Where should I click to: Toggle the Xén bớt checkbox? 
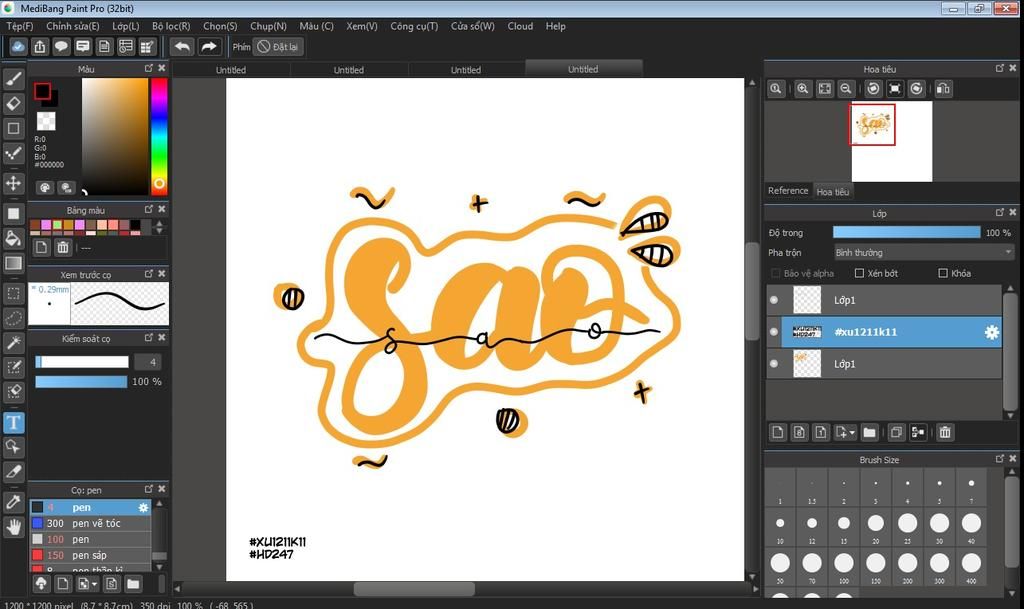pos(859,273)
